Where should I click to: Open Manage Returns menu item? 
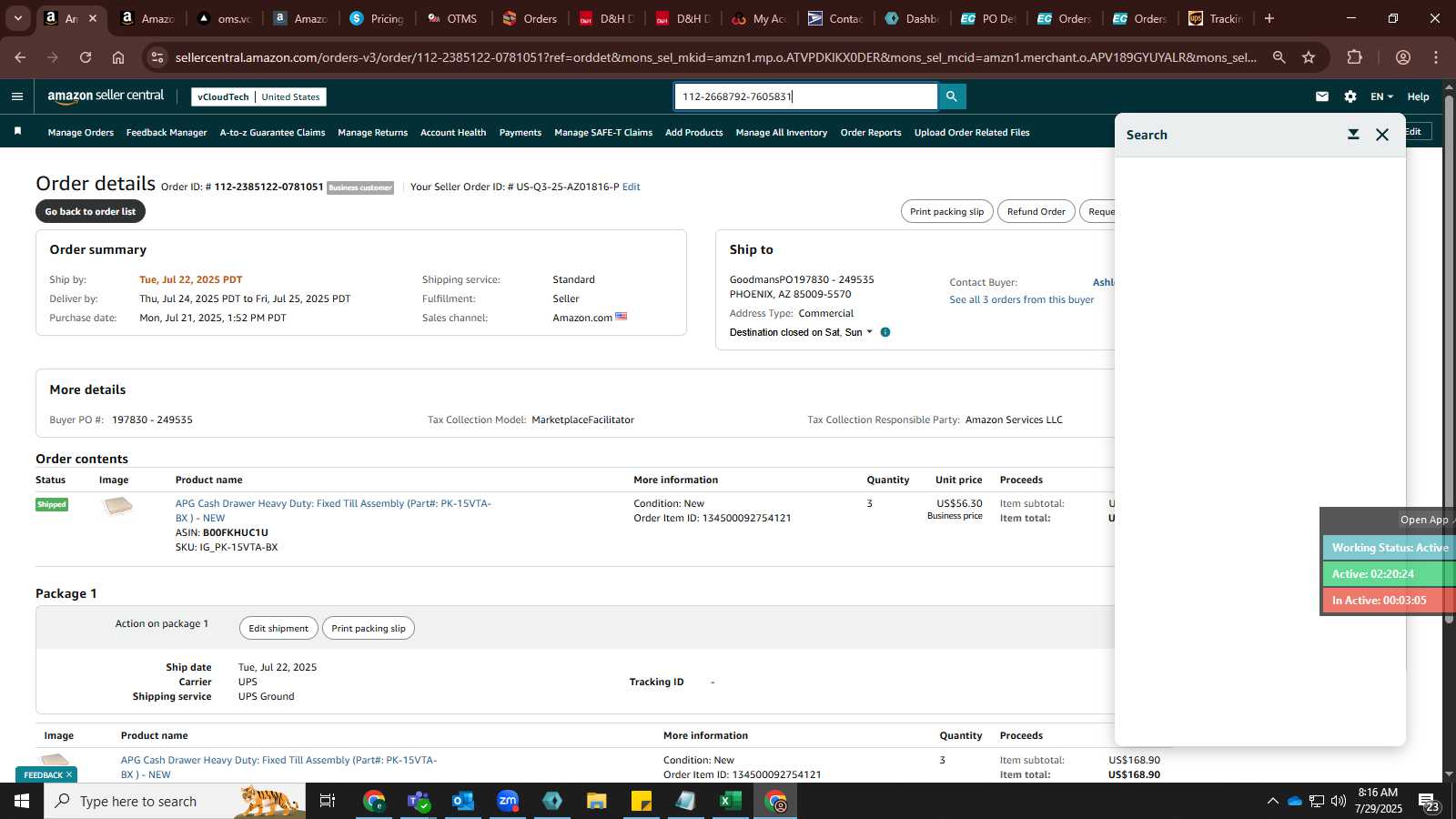click(x=373, y=132)
